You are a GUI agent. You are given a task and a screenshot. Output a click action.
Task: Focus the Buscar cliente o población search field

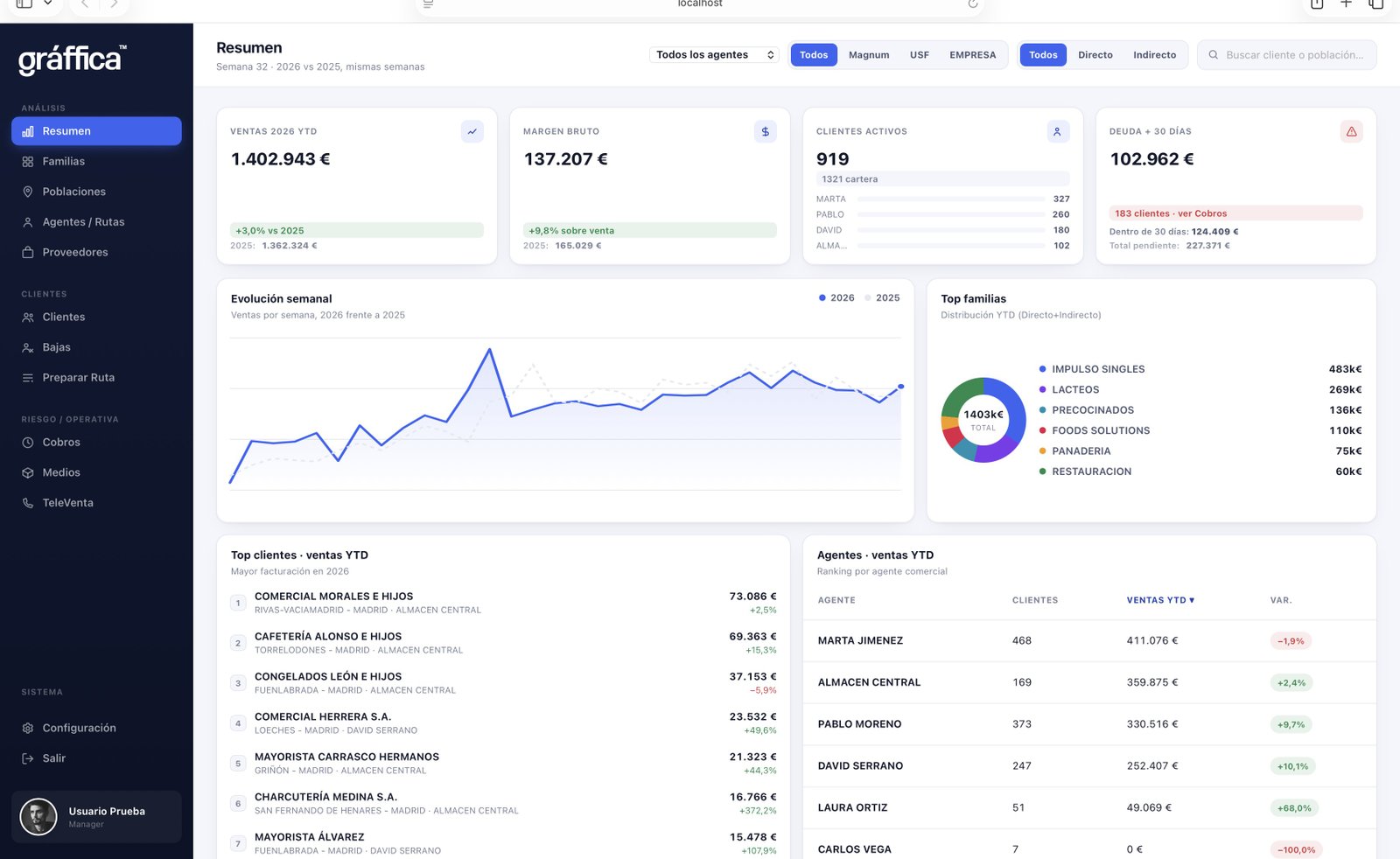coord(1287,55)
